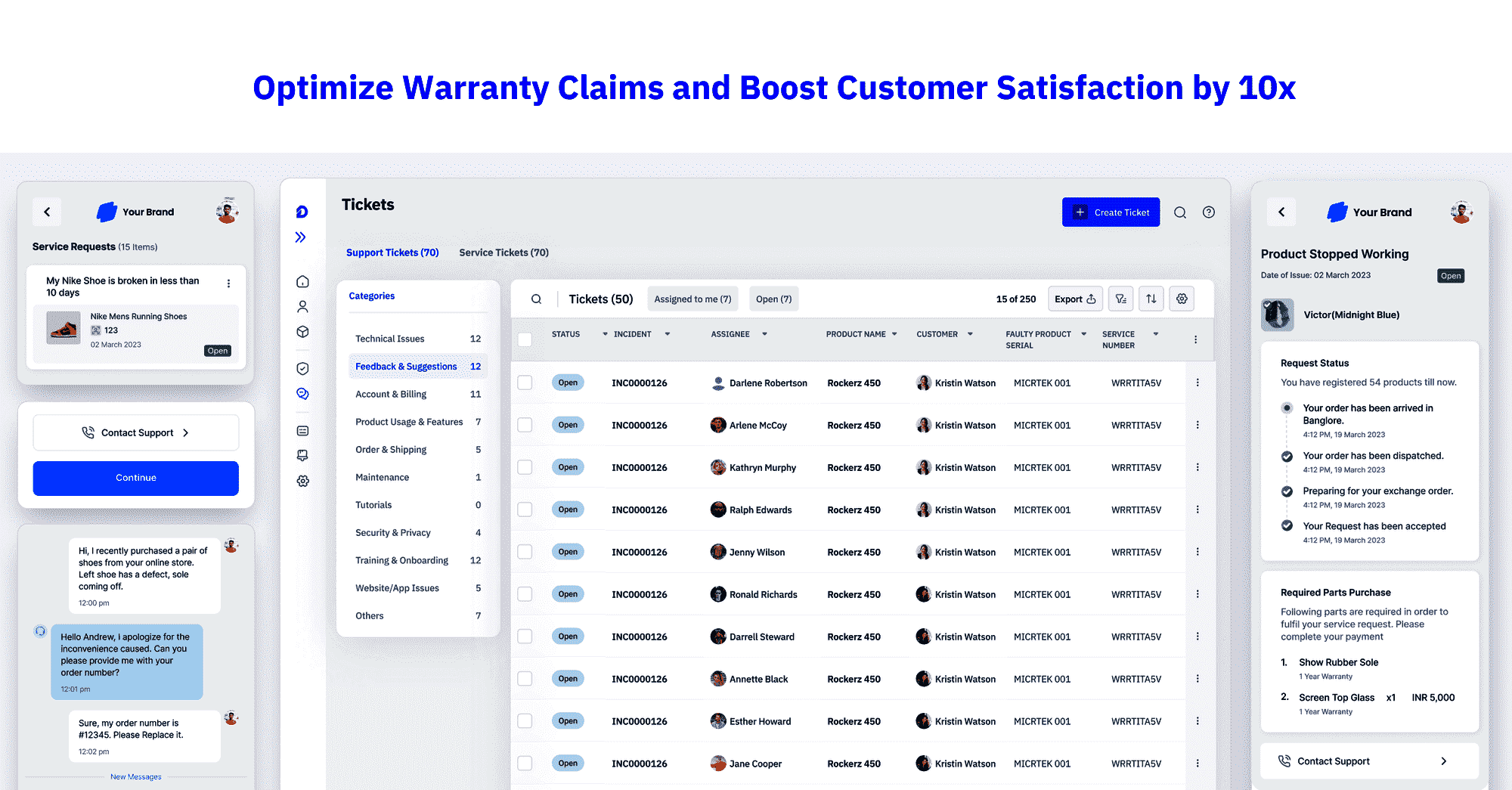Viewport: 1512px width, 790px height.
Task: Expand sidebar with double chevron icon
Action: pos(301,237)
